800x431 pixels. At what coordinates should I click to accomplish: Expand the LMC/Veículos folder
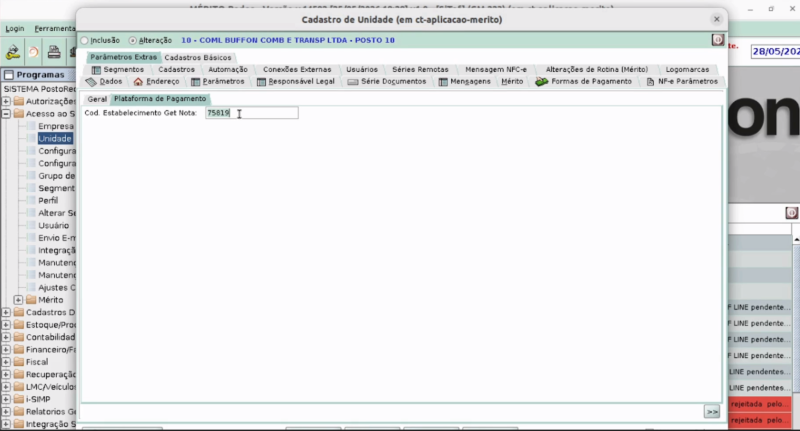click(x=6, y=387)
